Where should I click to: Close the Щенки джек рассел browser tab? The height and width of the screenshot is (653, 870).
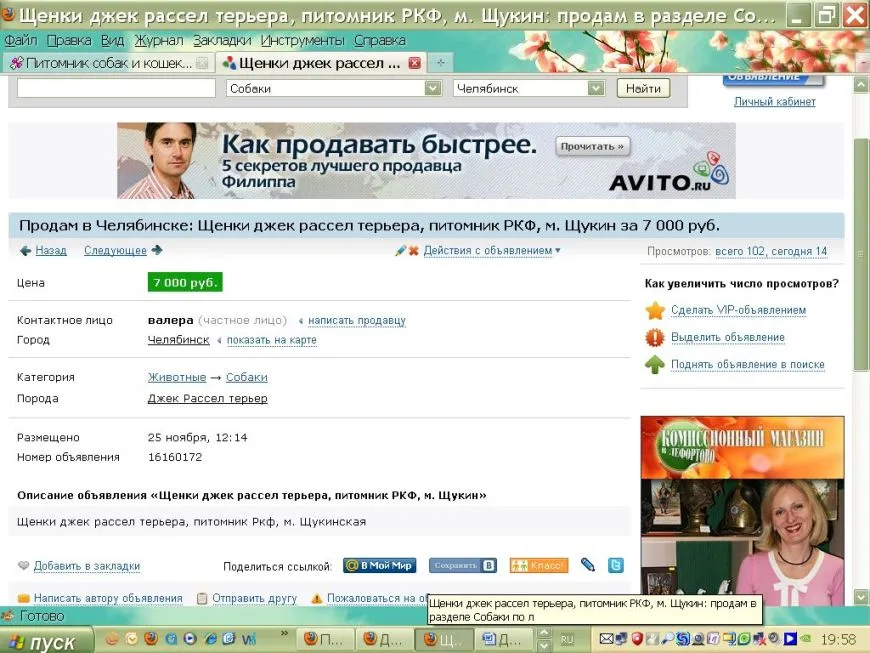pos(414,63)
